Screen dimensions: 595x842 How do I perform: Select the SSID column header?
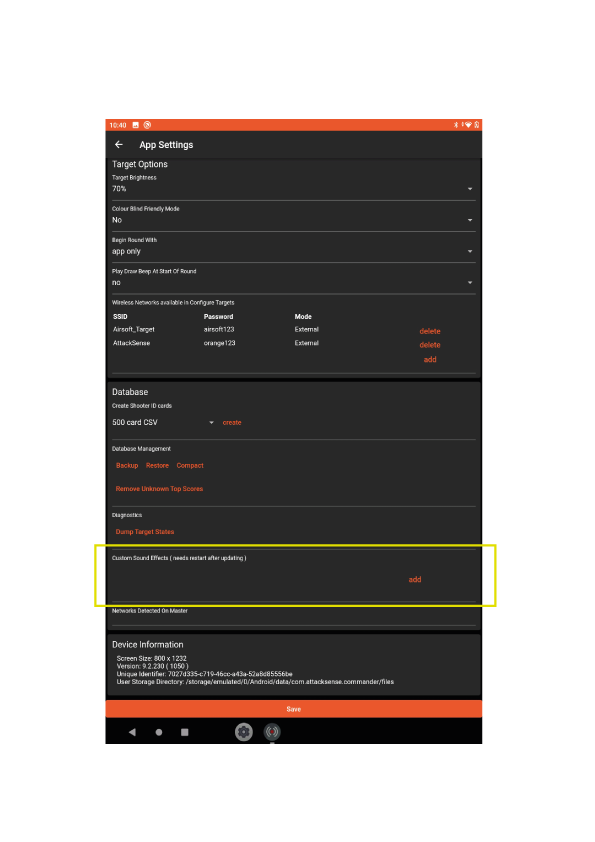pos(120,317)
